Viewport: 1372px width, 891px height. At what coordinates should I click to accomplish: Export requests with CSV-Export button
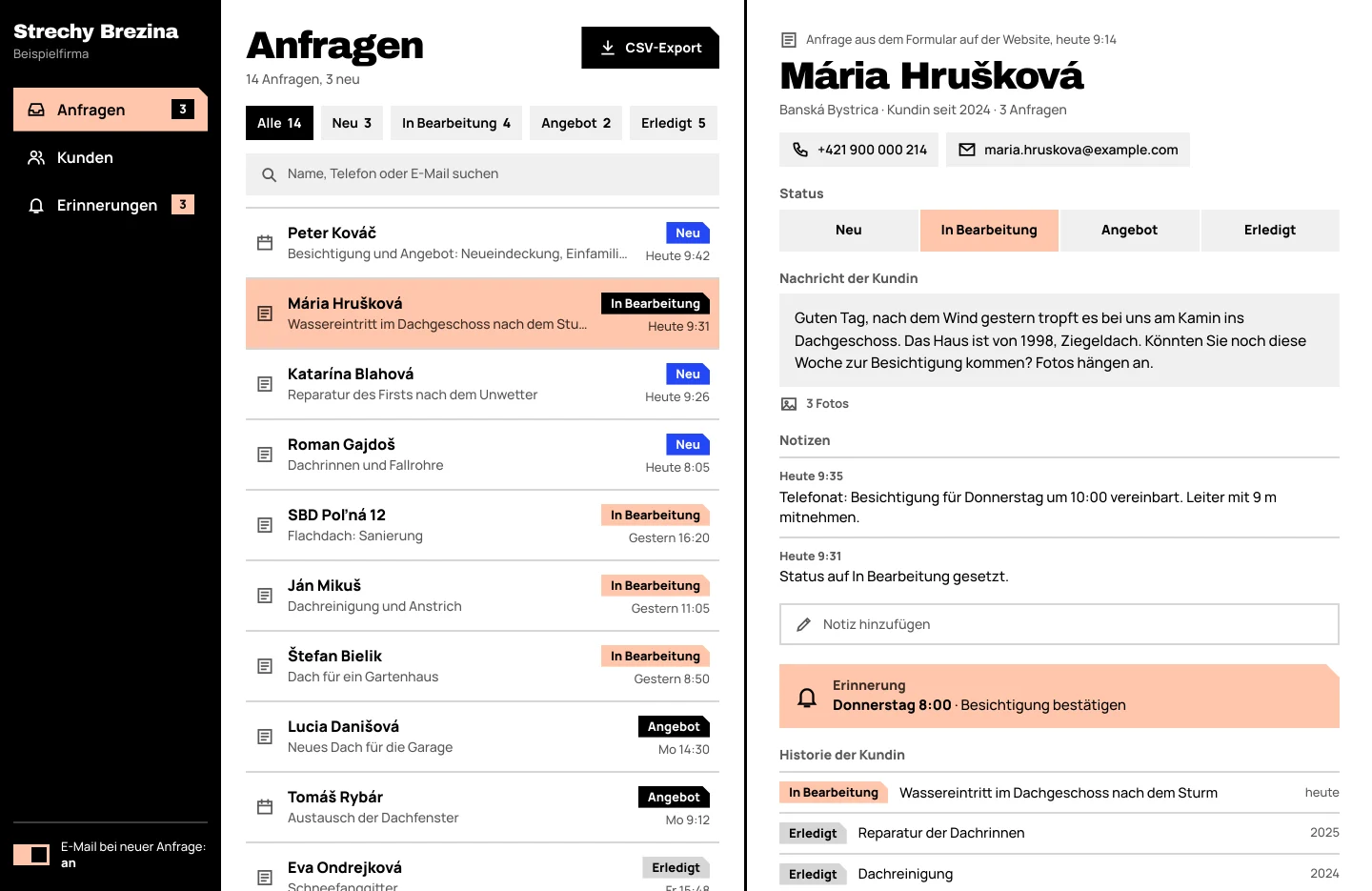pyautogui.click(x=651, y=48)
